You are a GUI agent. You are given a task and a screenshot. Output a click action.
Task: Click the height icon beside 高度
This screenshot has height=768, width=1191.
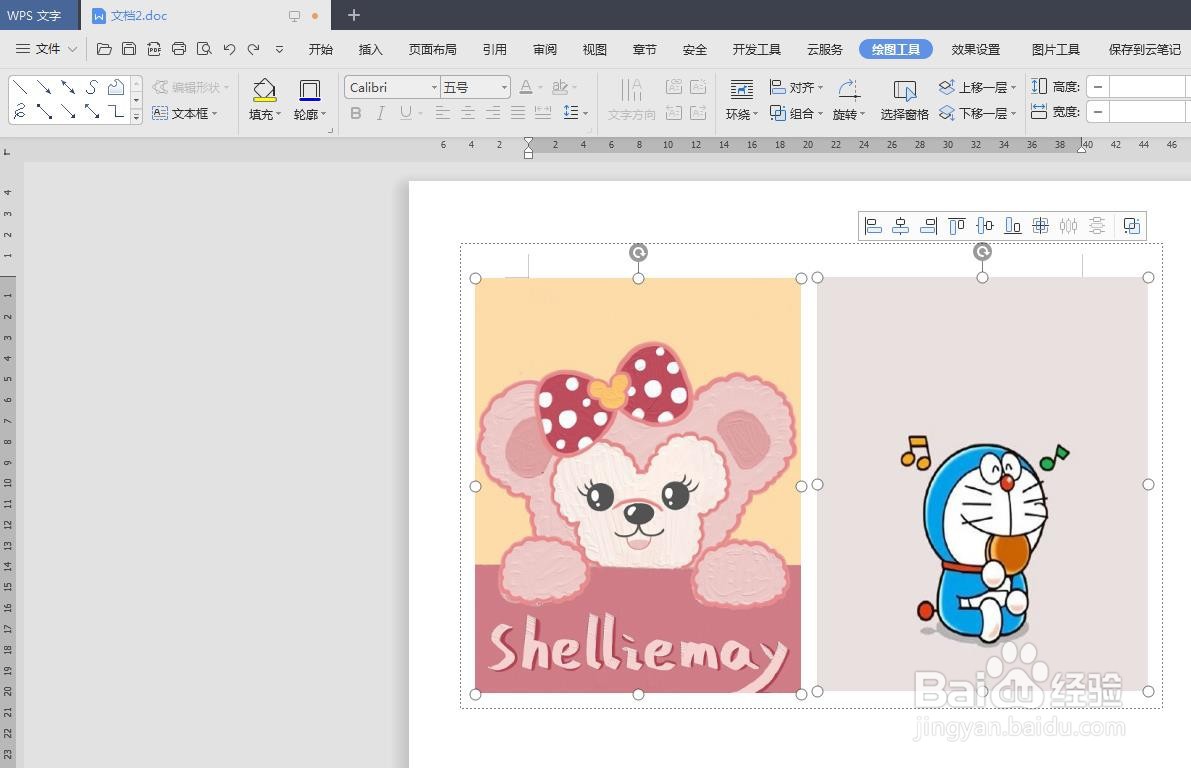(x=1038, y=87)
